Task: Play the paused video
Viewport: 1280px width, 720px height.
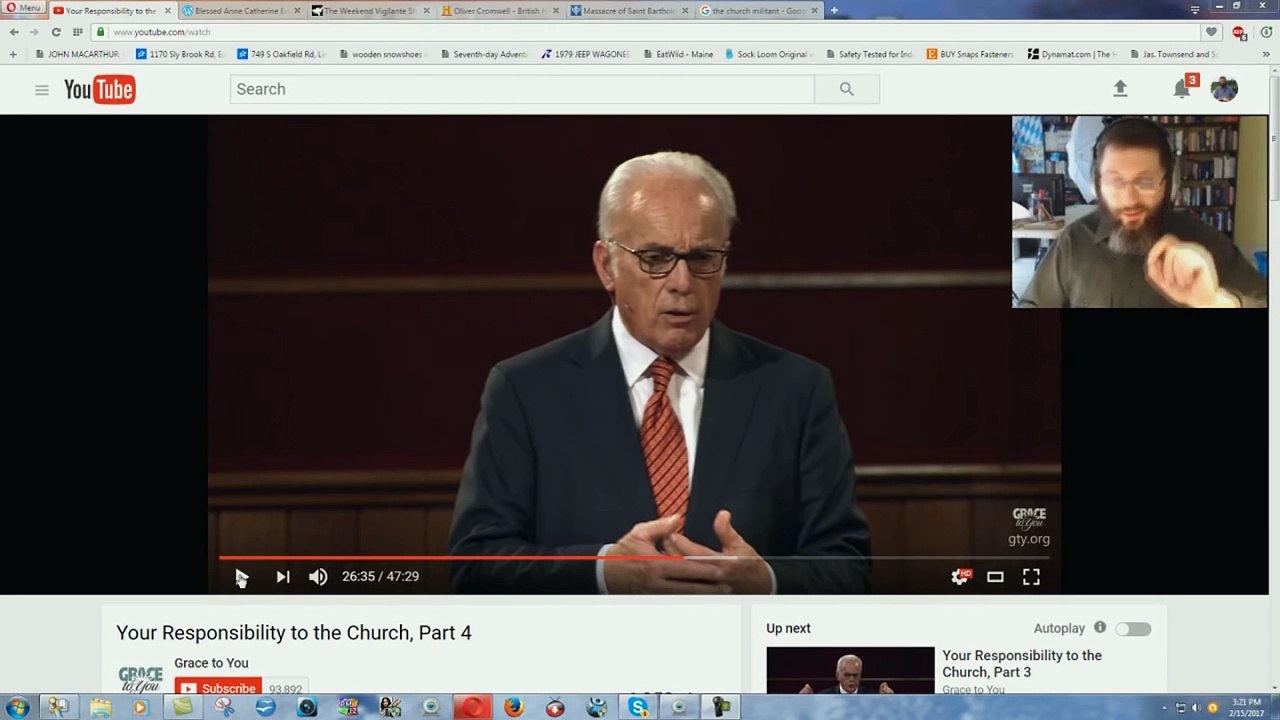Action: point(241,577)
